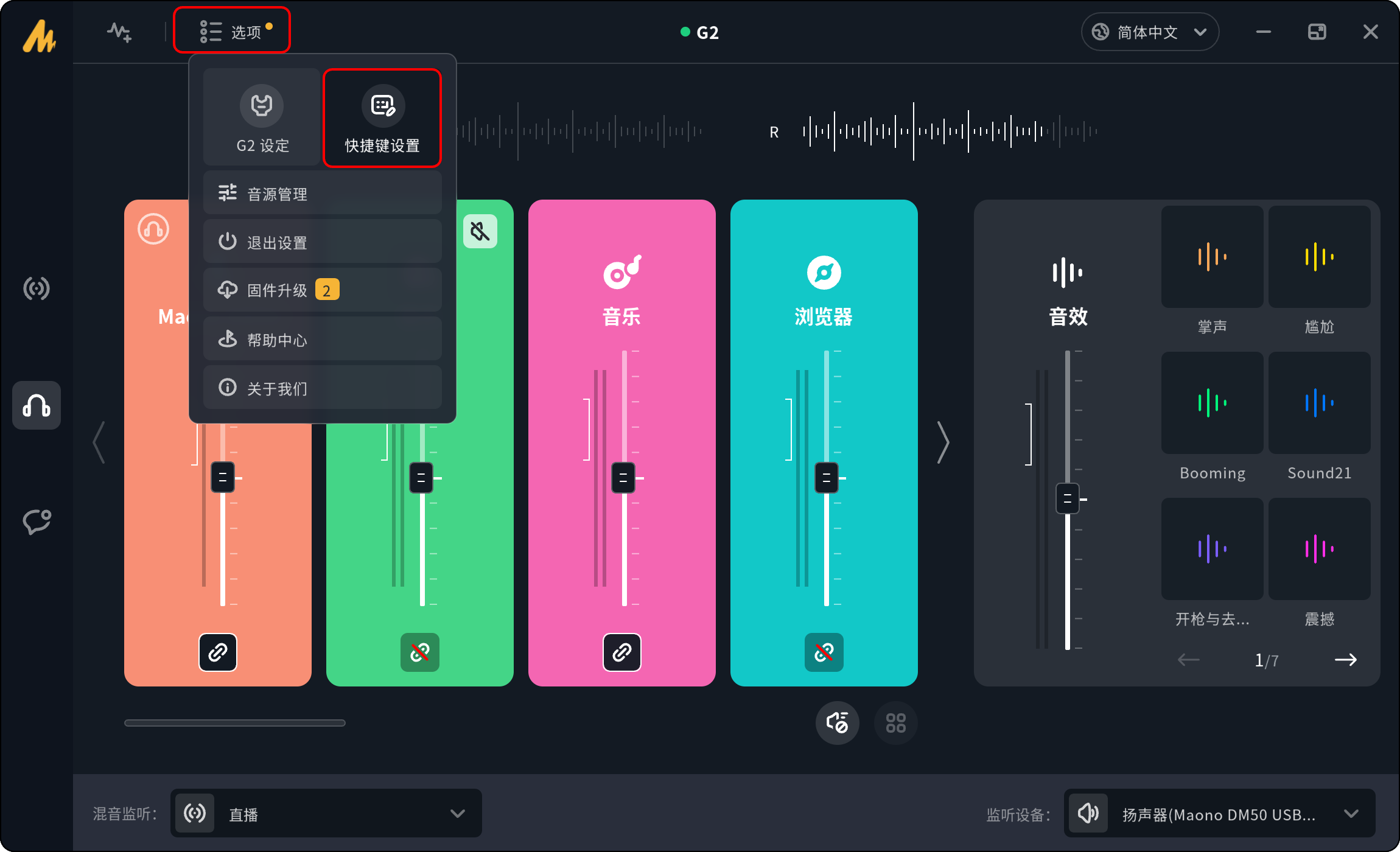
Task: Select the broadcast sidebar icon
Action: [37, 288]
